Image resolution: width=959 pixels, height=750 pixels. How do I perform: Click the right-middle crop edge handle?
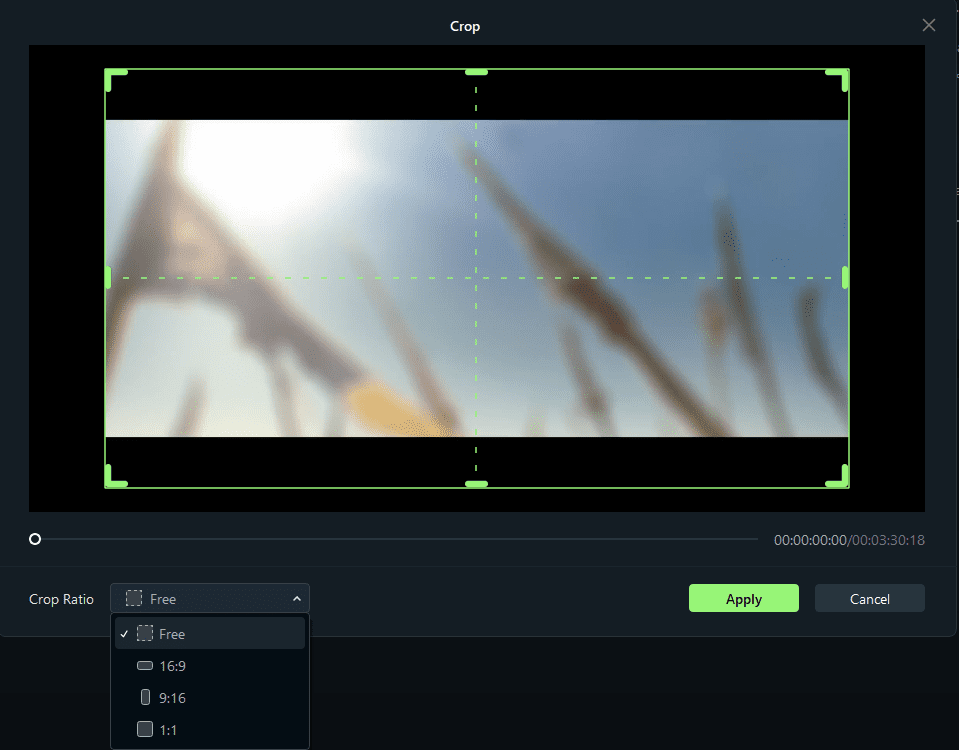(x=845, y=278)
